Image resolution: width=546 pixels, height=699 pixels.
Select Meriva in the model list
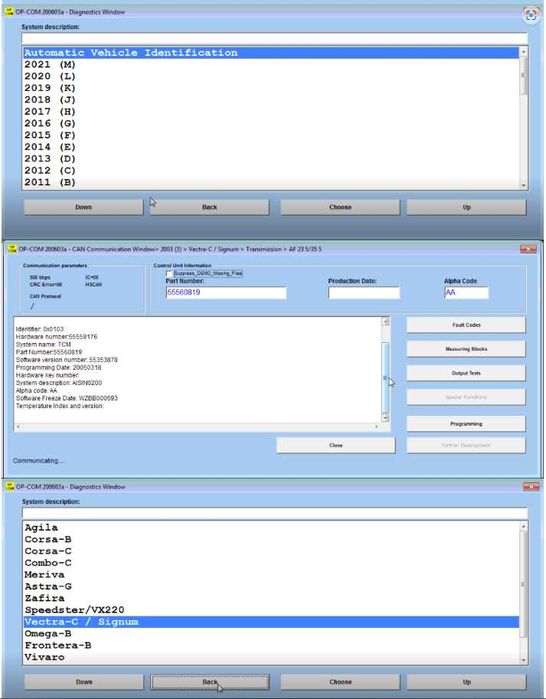271,575
